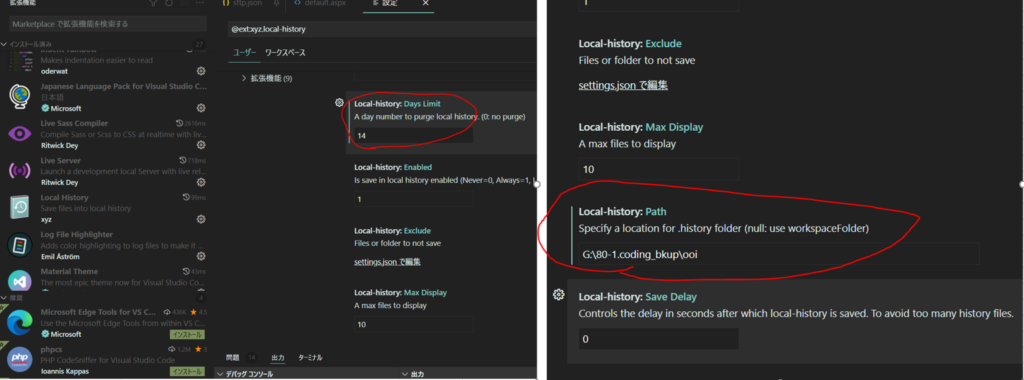
Task: Click the 27 installed extensions count badge
Action: 199,44
